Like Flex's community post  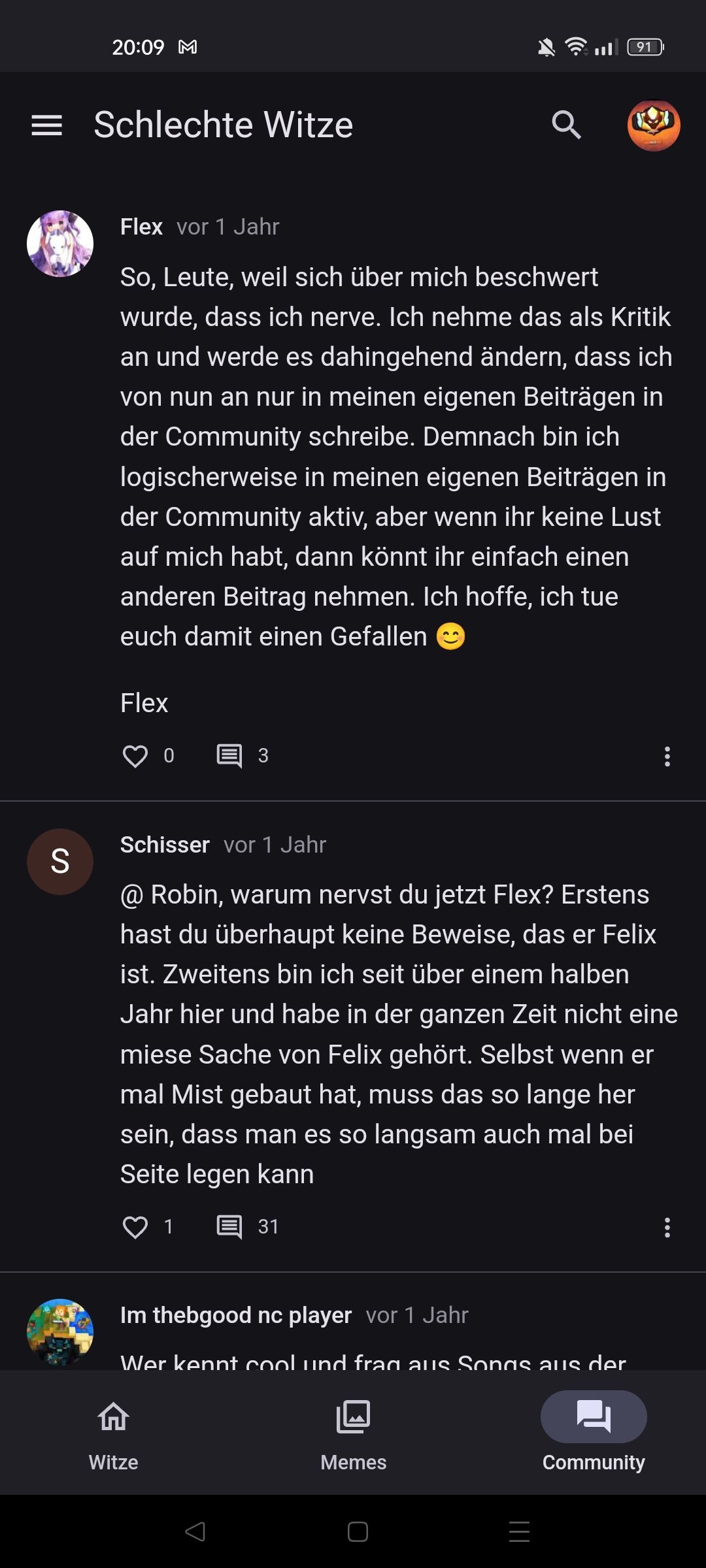[135, 757]
